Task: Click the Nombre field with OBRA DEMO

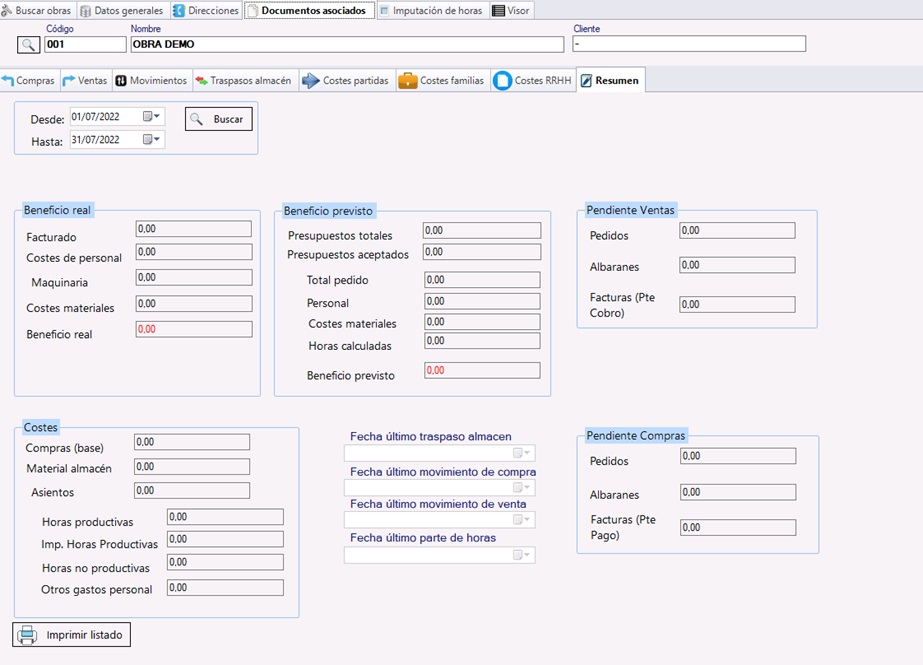Action: coord(346,45)
